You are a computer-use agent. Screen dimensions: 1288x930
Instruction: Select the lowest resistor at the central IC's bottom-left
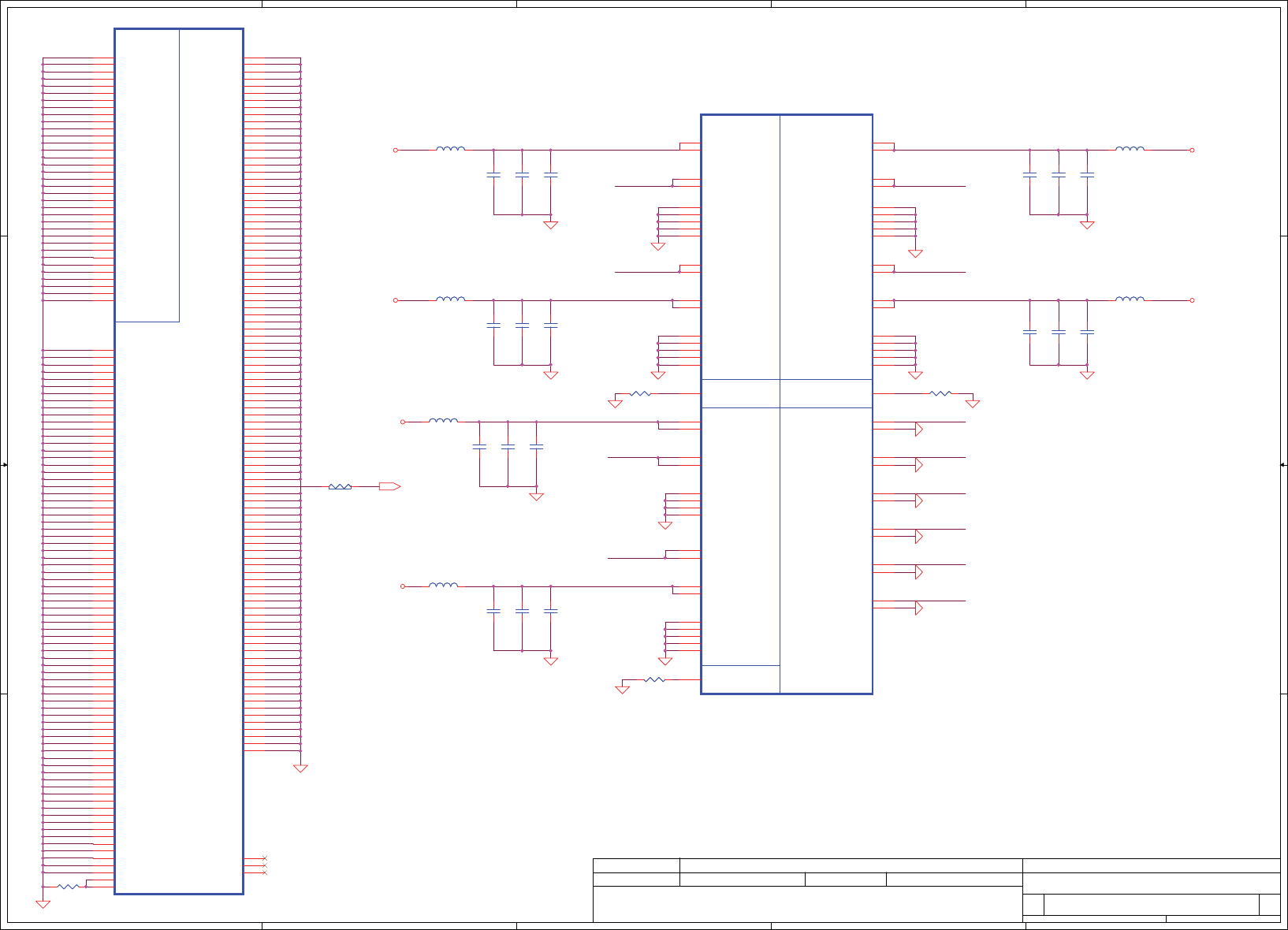pos(654,679)
